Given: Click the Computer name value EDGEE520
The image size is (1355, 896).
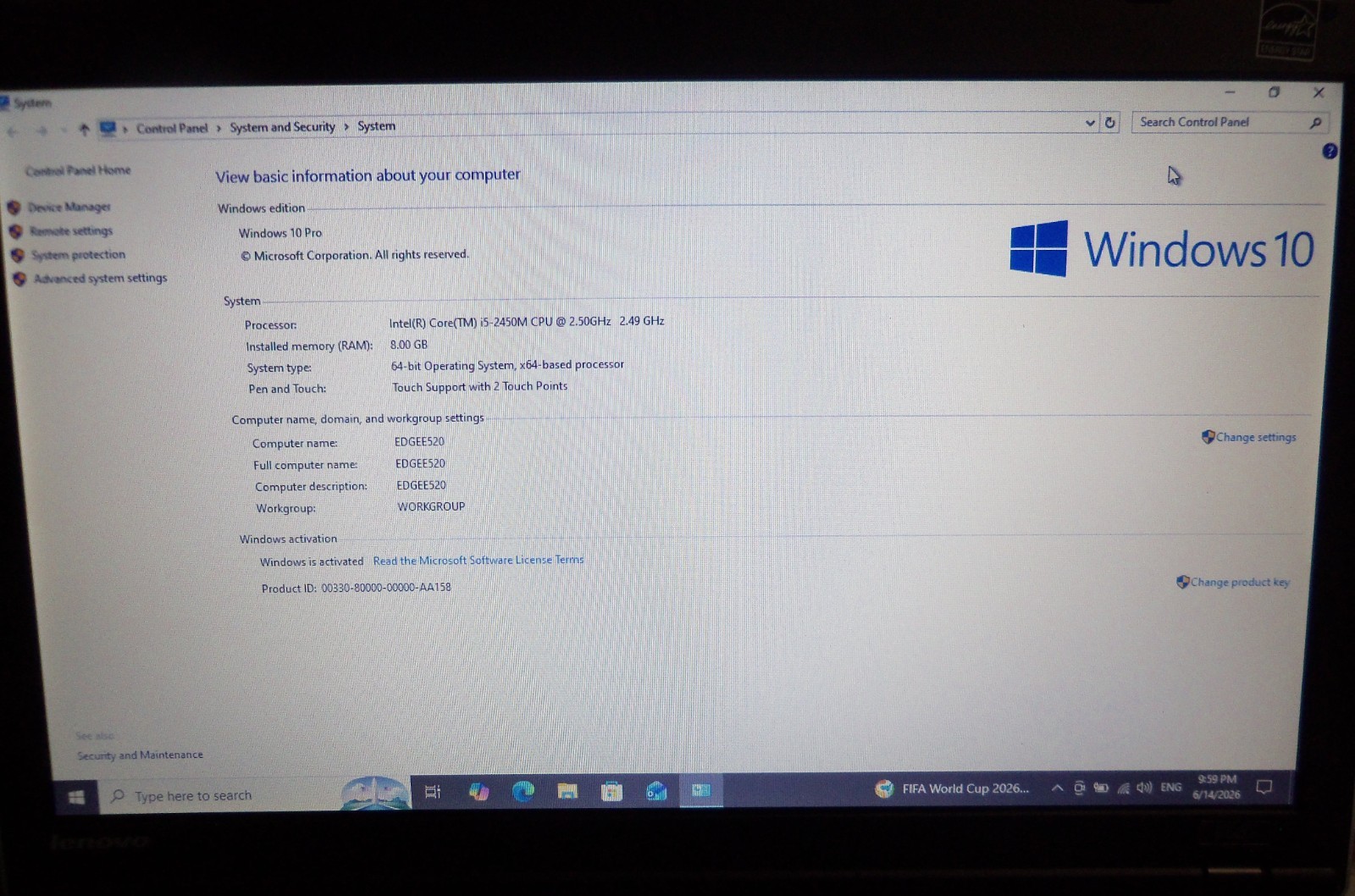Looking at the screenshot, I should tap(419, 441).
